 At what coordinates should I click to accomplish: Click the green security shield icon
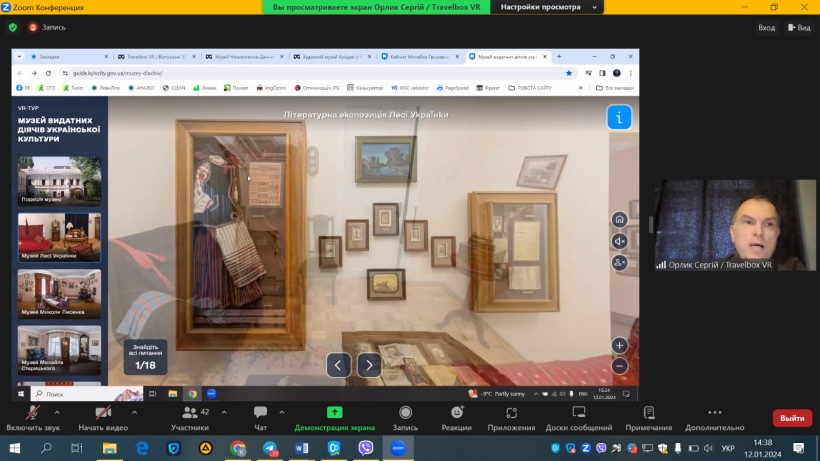(13, 27)
